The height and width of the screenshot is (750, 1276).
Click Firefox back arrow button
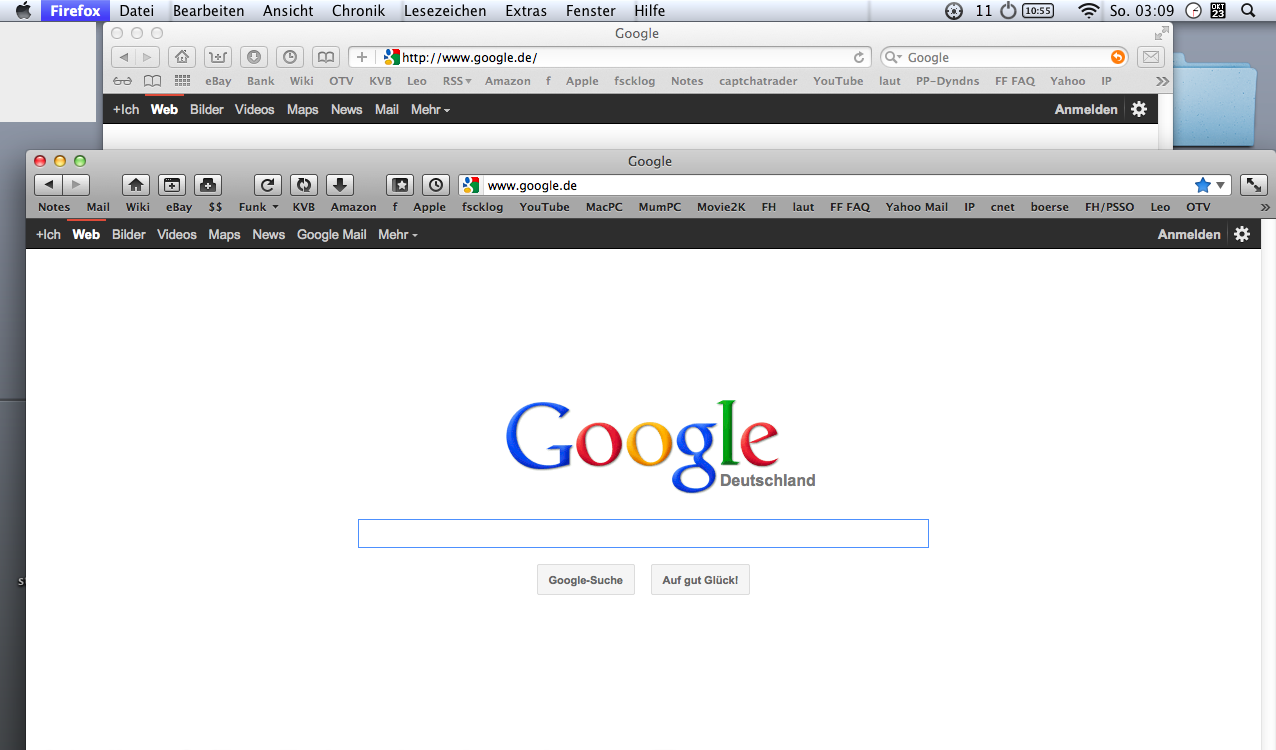[x=48, y=185]
